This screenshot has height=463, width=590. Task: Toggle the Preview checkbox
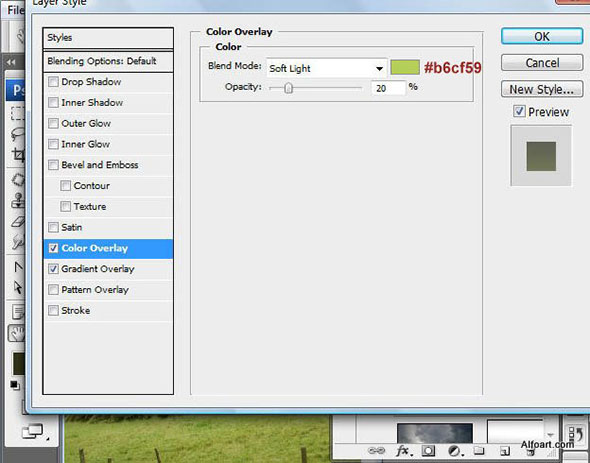click(x=519, y=111)
